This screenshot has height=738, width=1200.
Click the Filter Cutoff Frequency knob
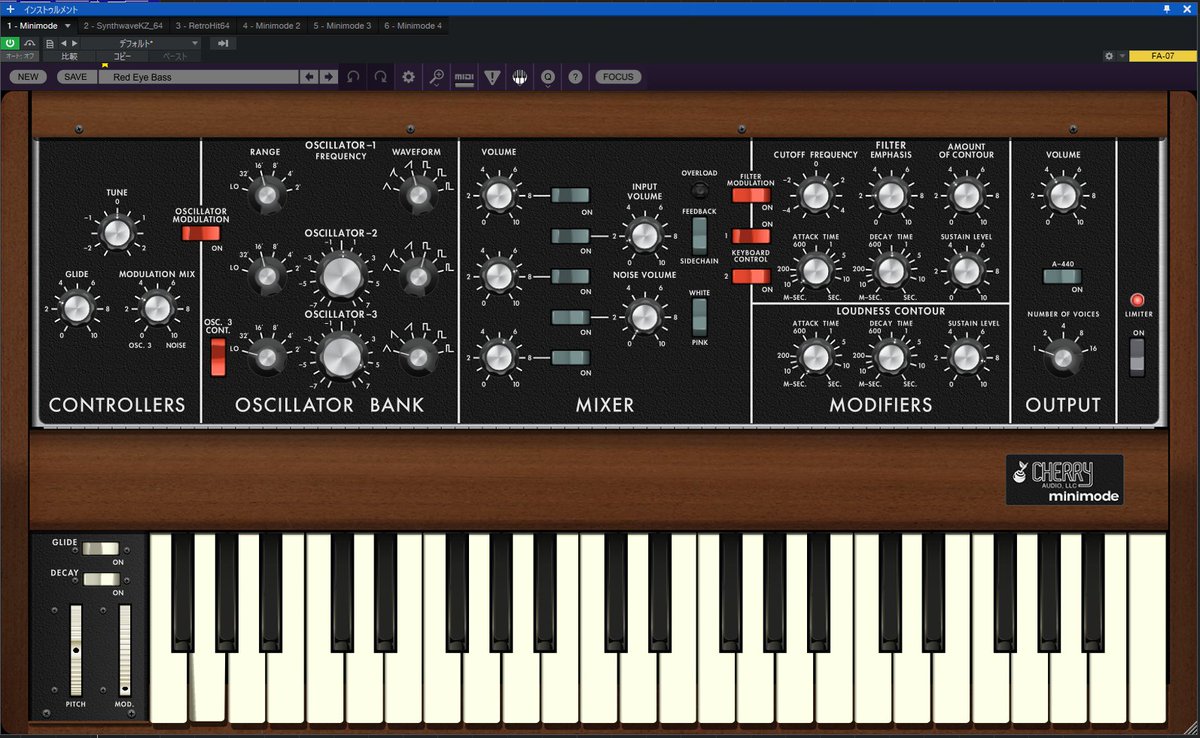[x=815, y=195]
